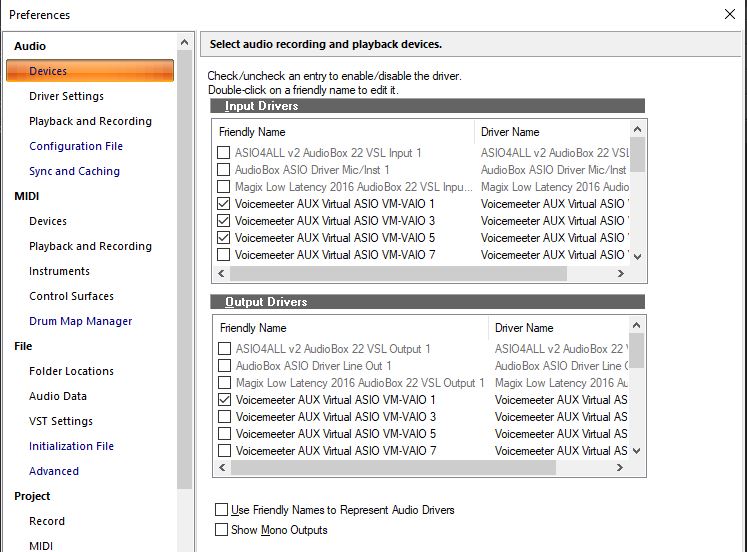This screenshot has height=552, width=747.
Task: Enable Magix Low Latency 2016 input driver
Action: pos(223,187)
